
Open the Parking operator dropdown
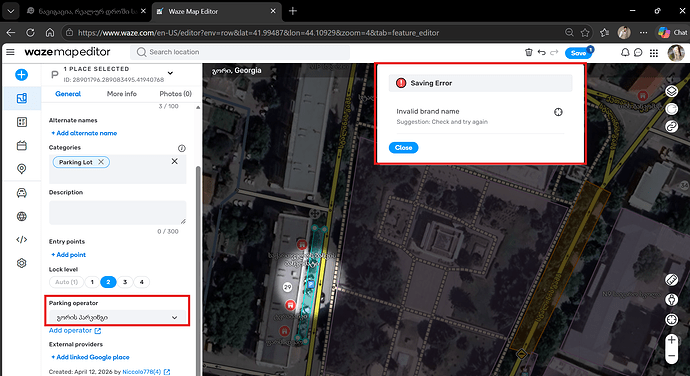point(117,317)
